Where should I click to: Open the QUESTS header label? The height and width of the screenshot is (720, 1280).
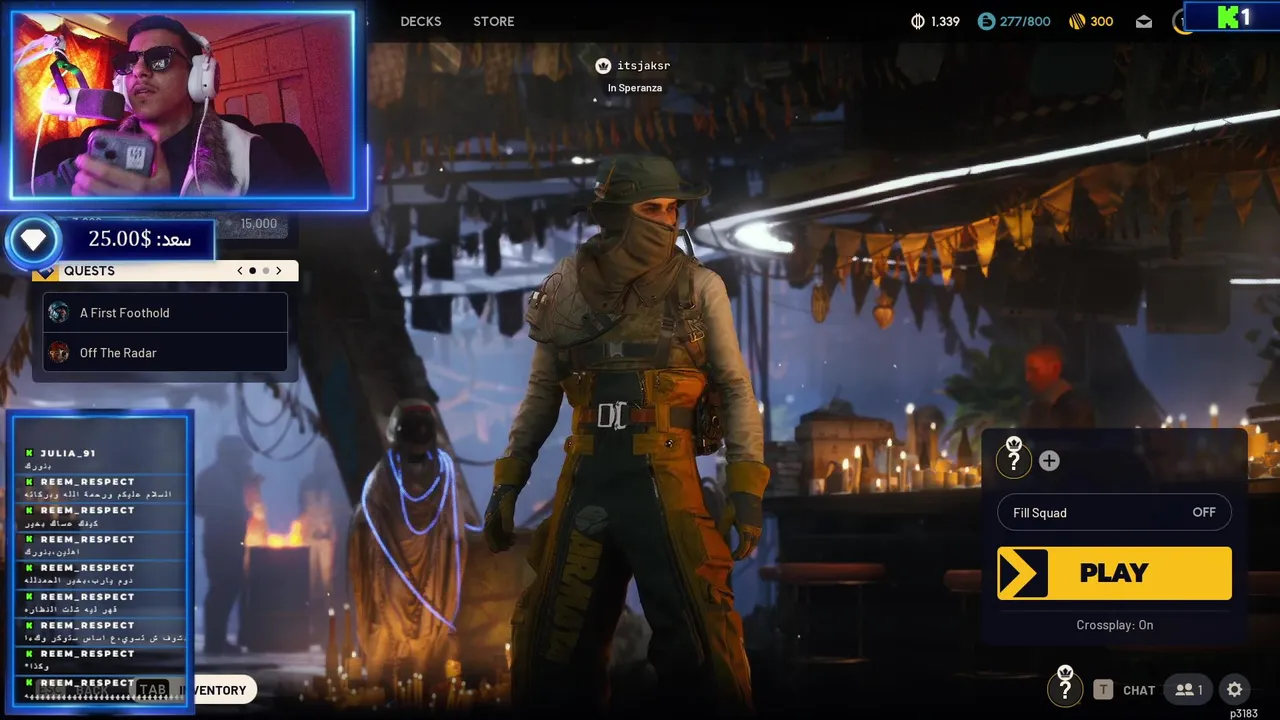89,271
